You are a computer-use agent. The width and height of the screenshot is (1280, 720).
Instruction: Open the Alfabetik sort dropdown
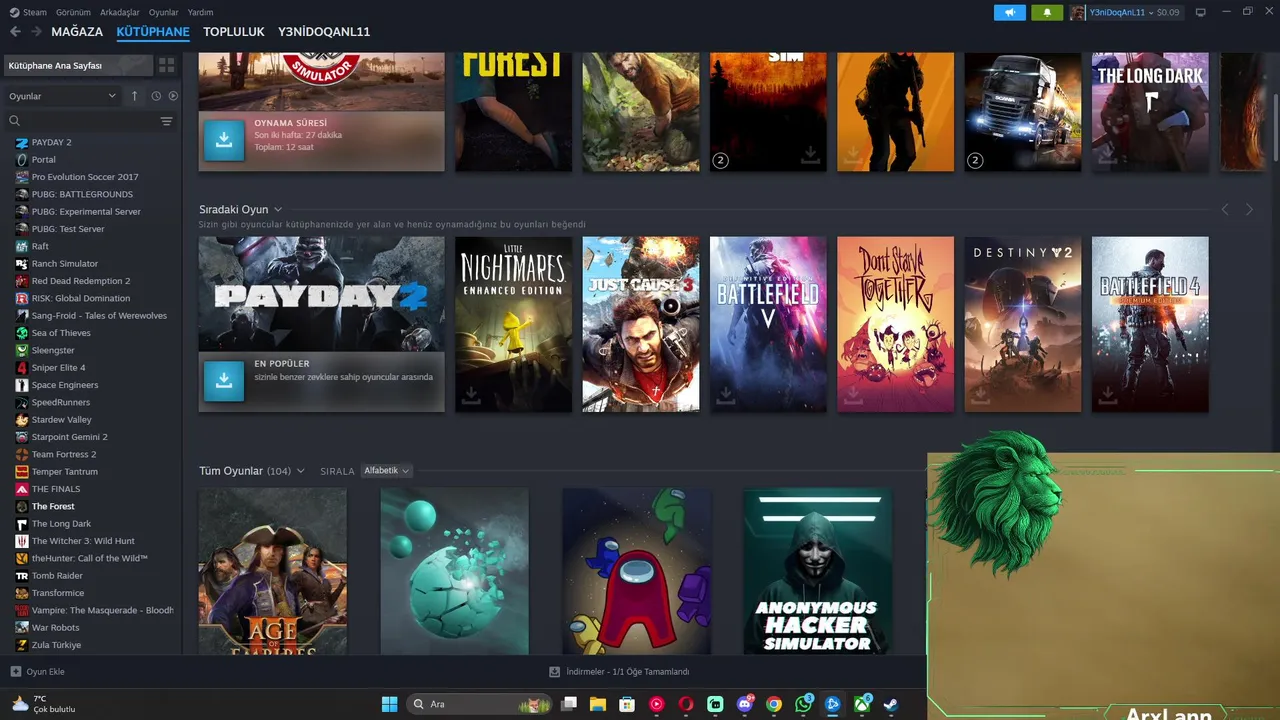tap(386, 470)
